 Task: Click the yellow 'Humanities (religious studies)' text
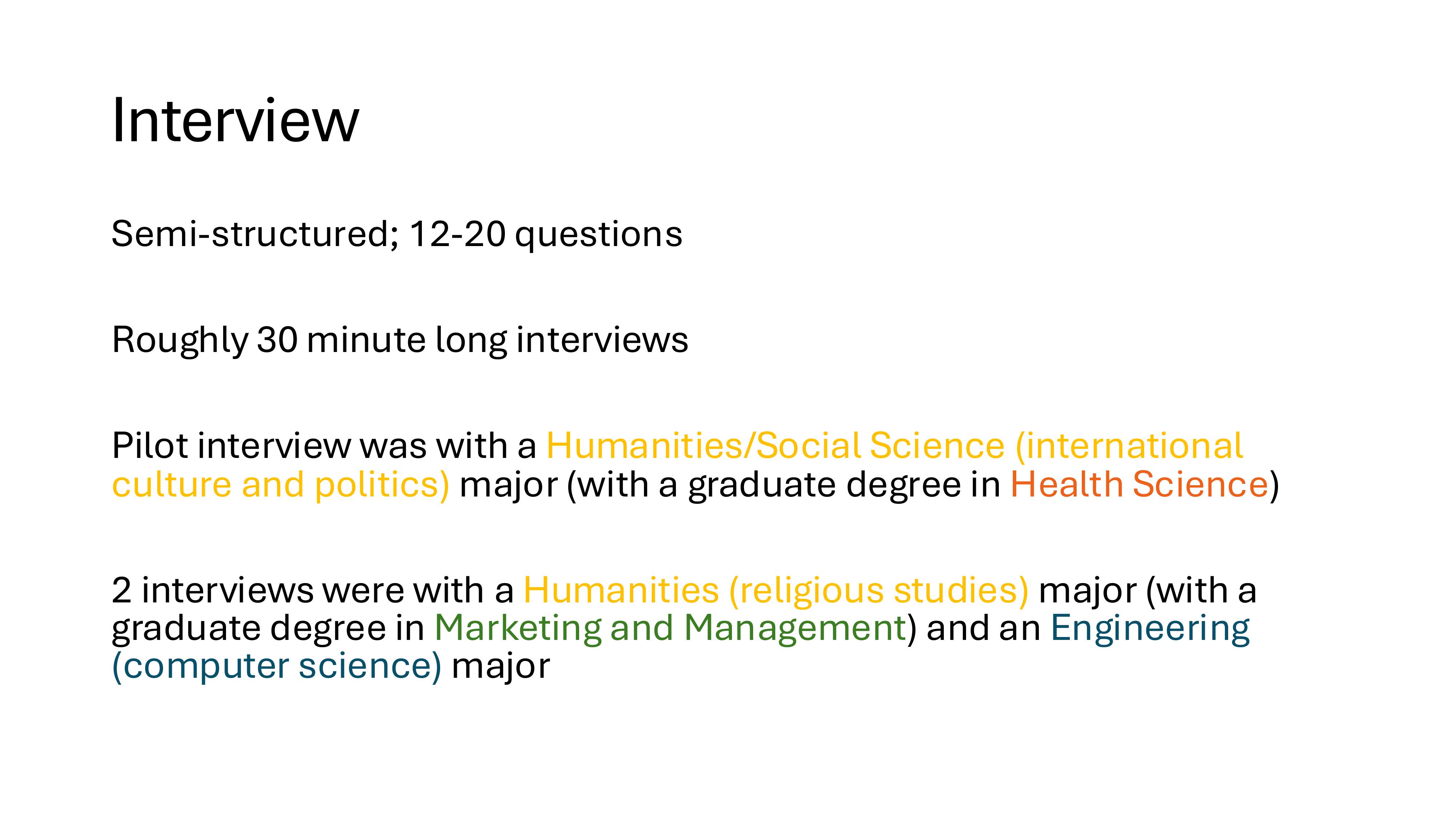[776, 591]
